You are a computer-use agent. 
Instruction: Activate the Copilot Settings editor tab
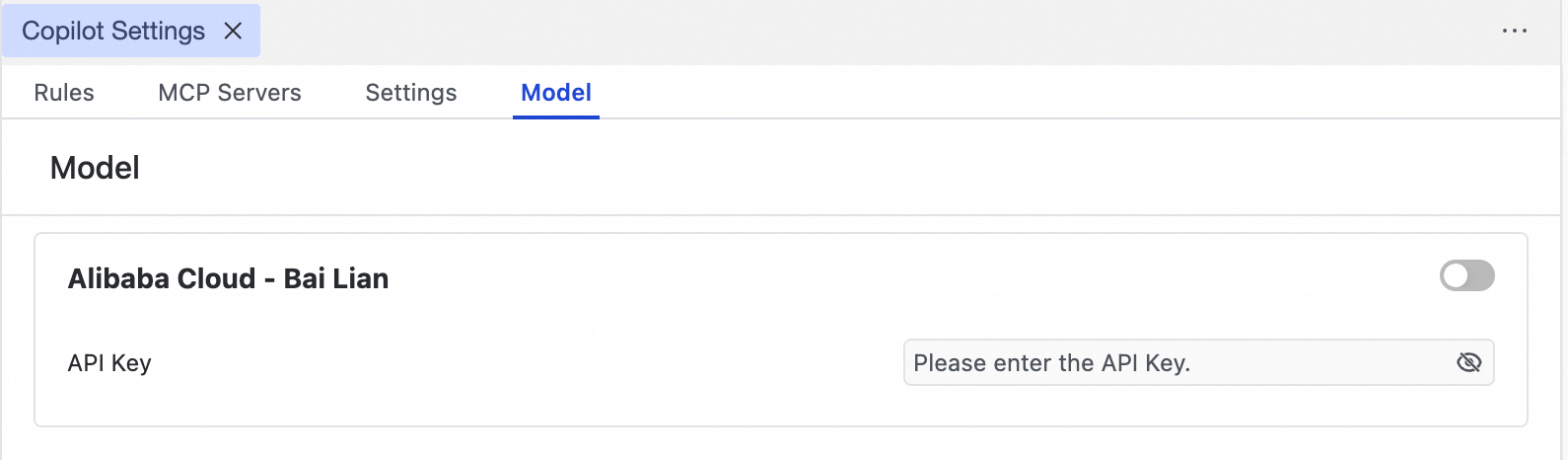(113, 32)
